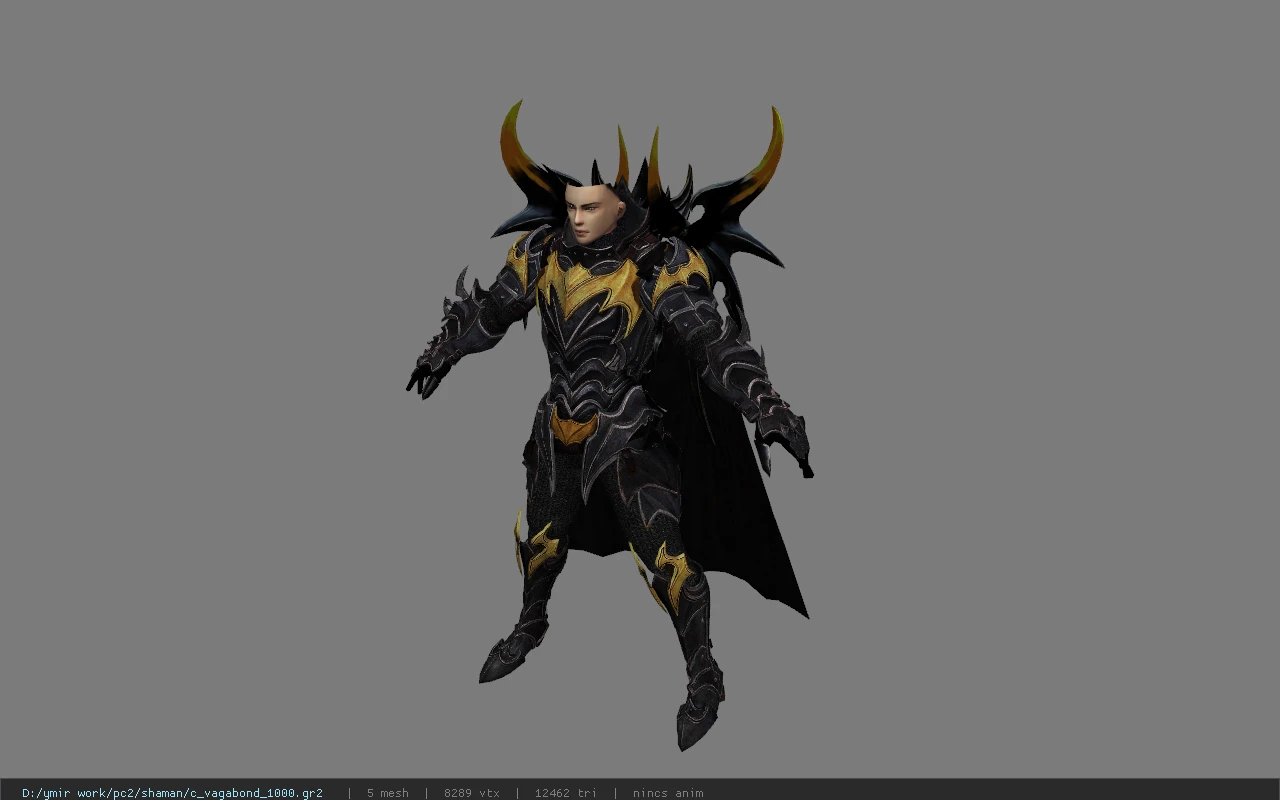Click the '5 mesh' status entry
Viewport: 1280px width, 800px height.
[x=387, y=793]
